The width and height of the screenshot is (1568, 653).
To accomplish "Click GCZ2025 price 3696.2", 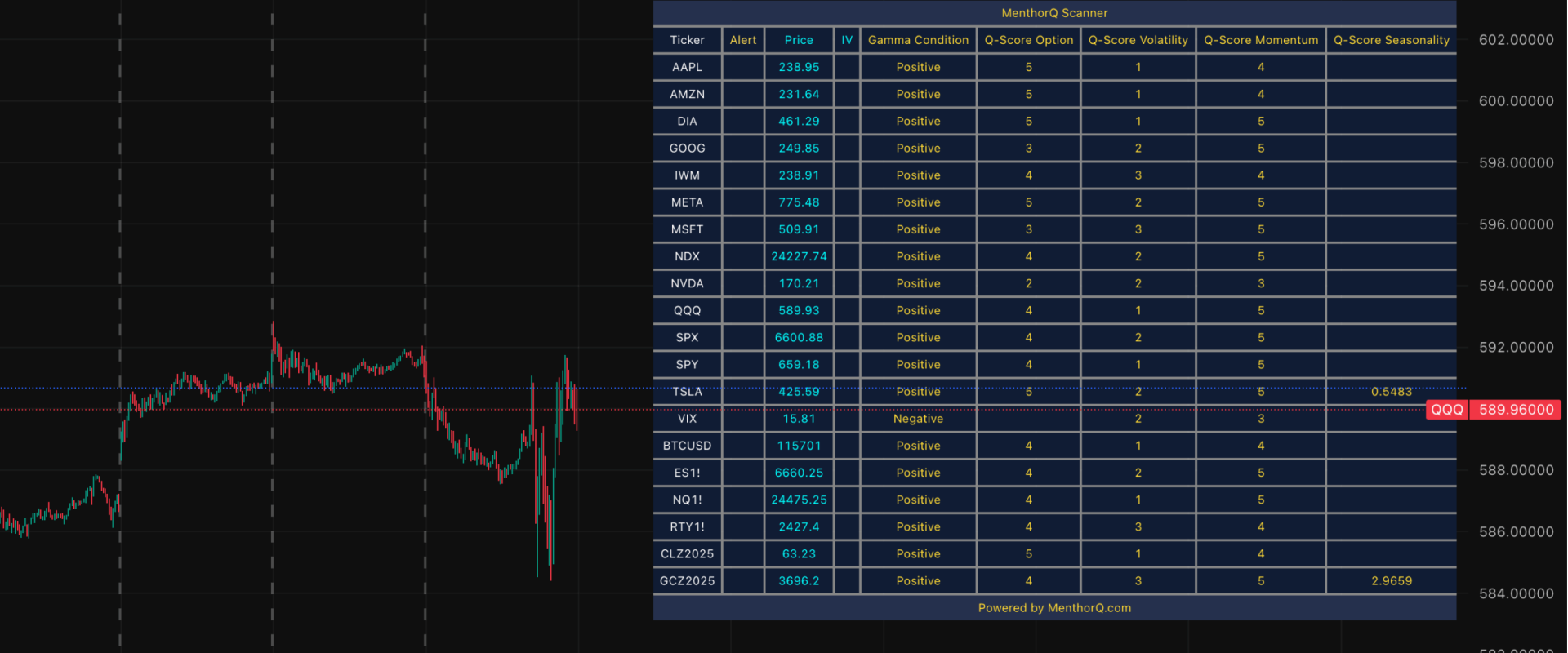I will click(x=799, y=580).
